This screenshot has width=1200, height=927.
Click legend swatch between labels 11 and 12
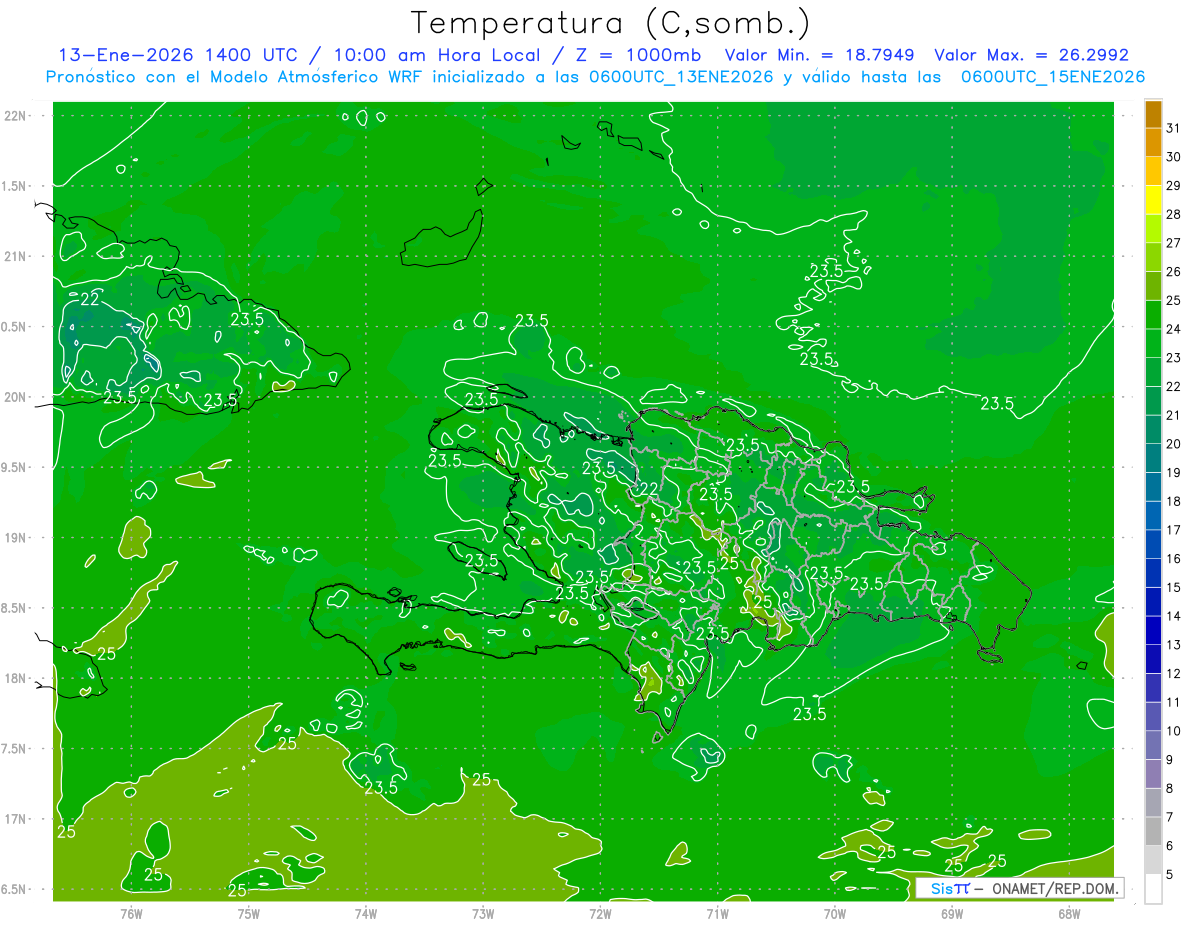click(x=1153, y=688)
